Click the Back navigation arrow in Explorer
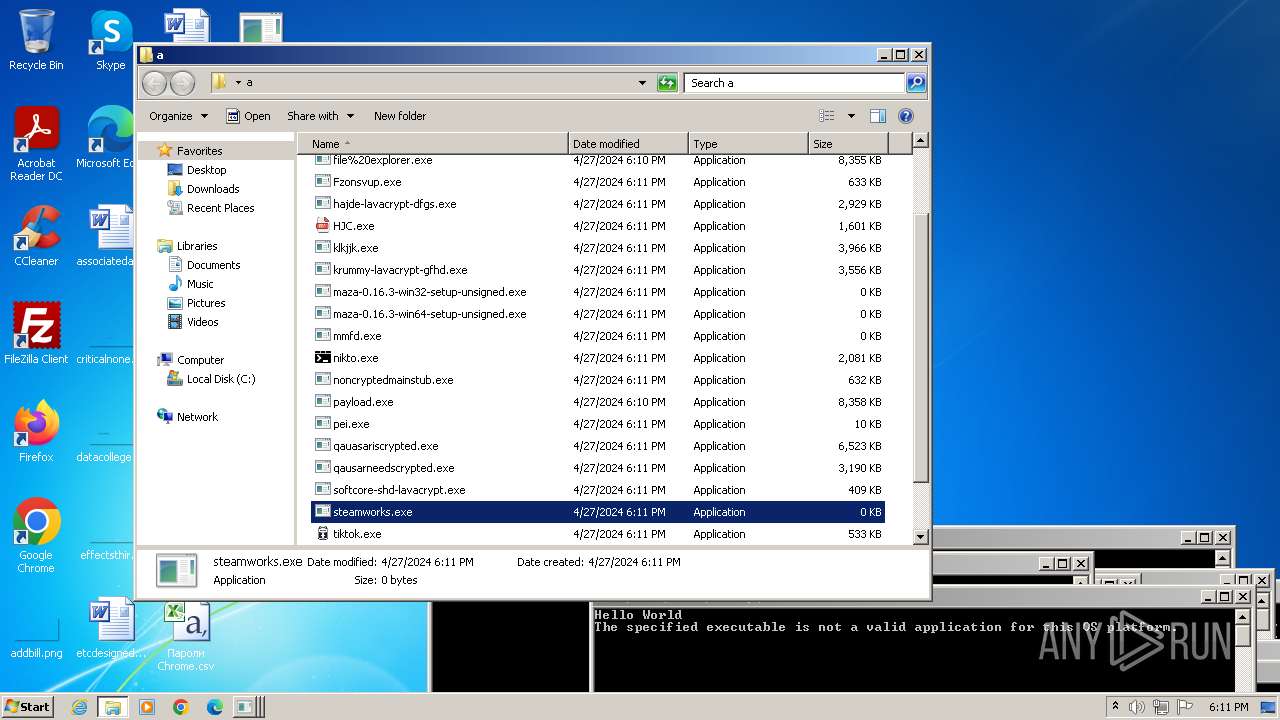Image resolution: width=1280 pixels, height=720 pixels. click(154, 83)
